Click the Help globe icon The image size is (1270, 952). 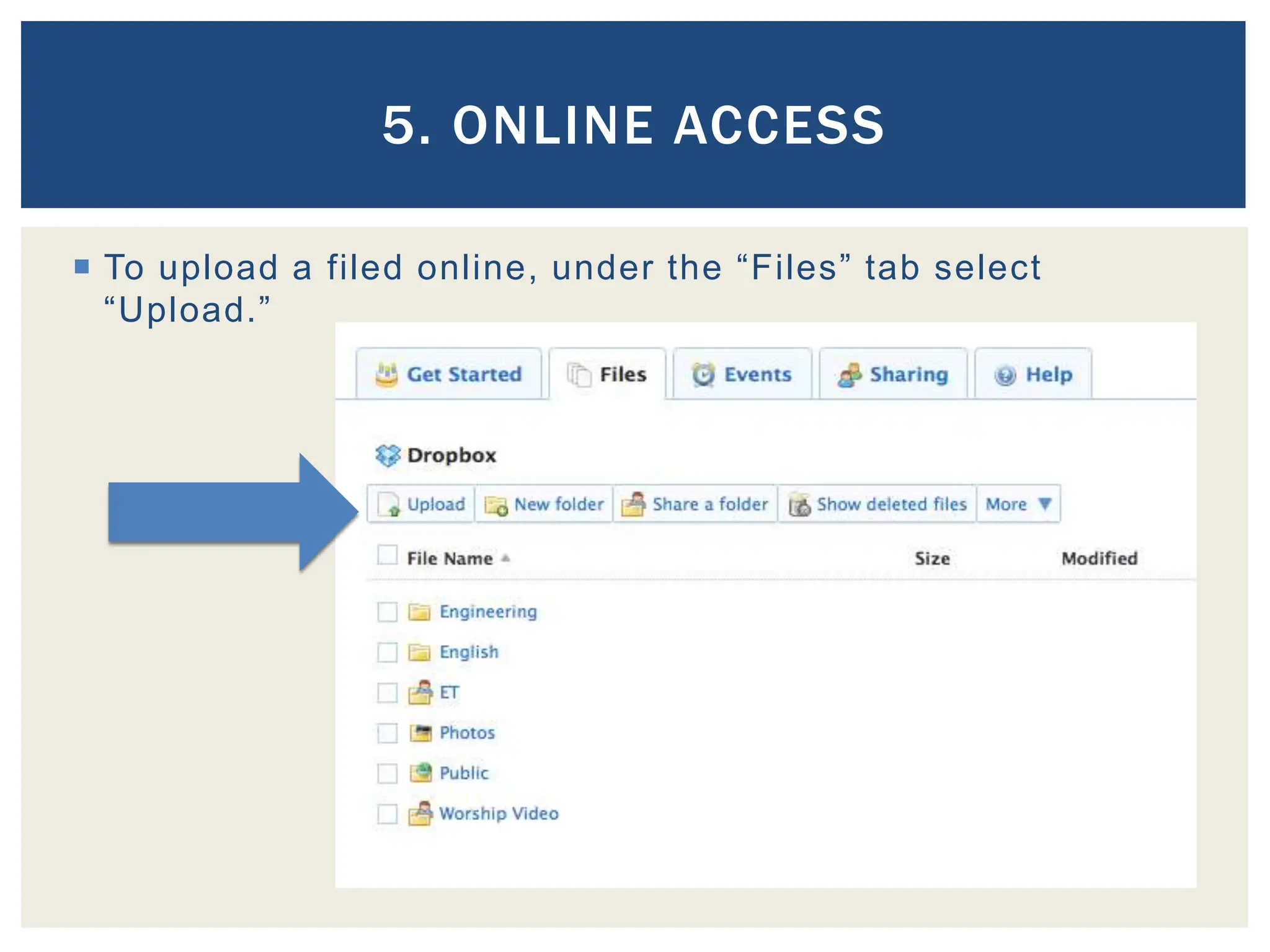[1005, 375]
